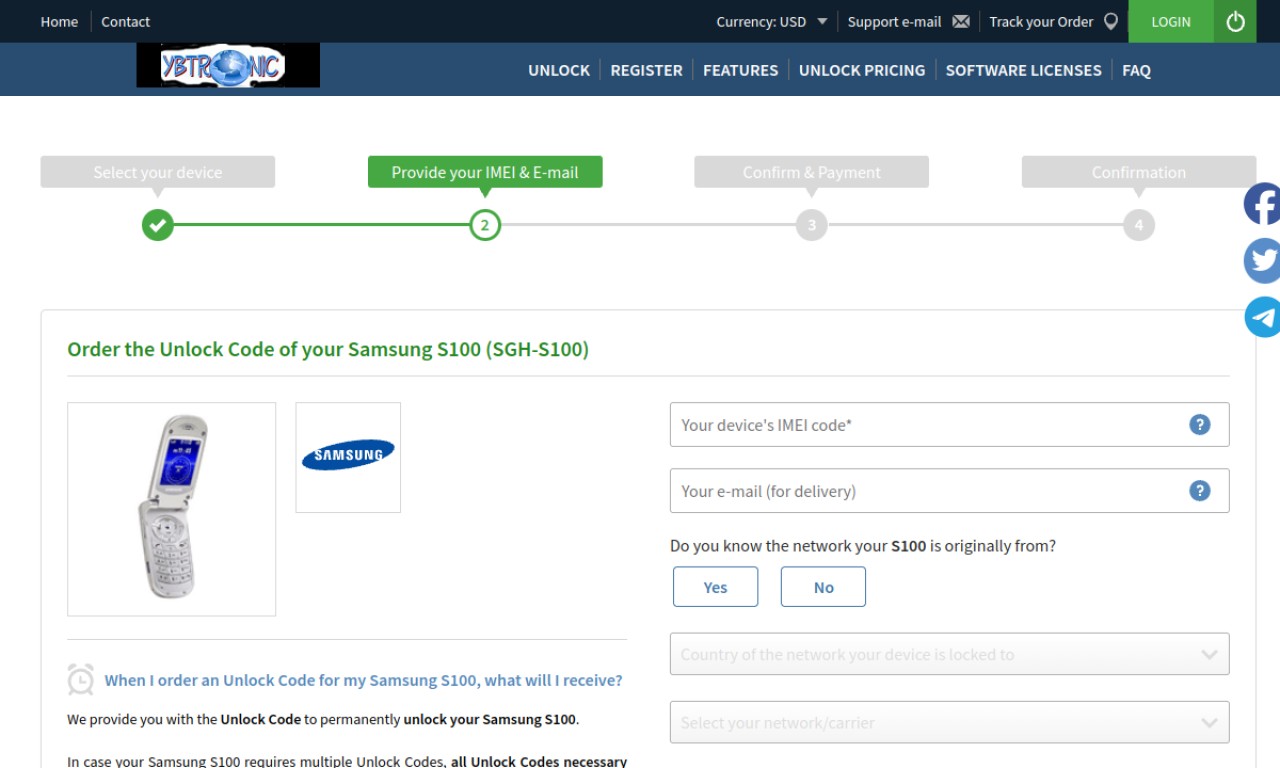Click the step 3 circle indicator
This screenshot has width=1280, height=768.
(812, 225)
